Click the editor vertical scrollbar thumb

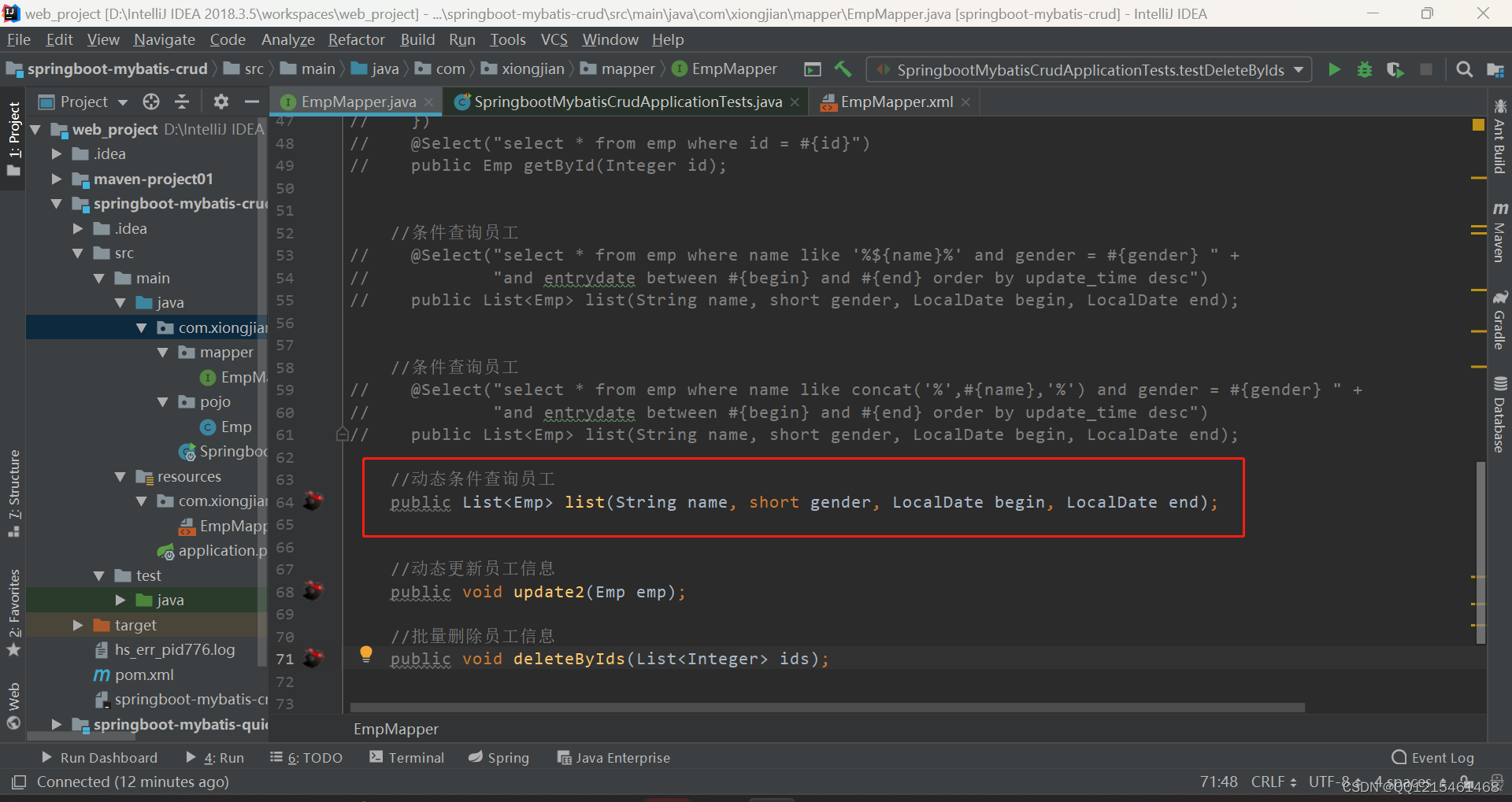1480,553
